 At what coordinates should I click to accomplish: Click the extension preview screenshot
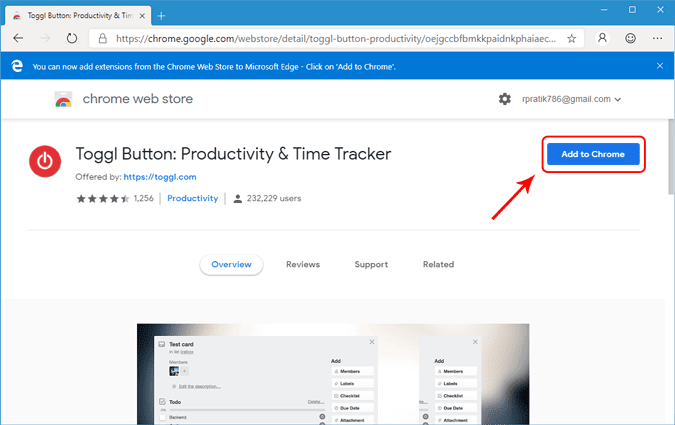(333, 374)
